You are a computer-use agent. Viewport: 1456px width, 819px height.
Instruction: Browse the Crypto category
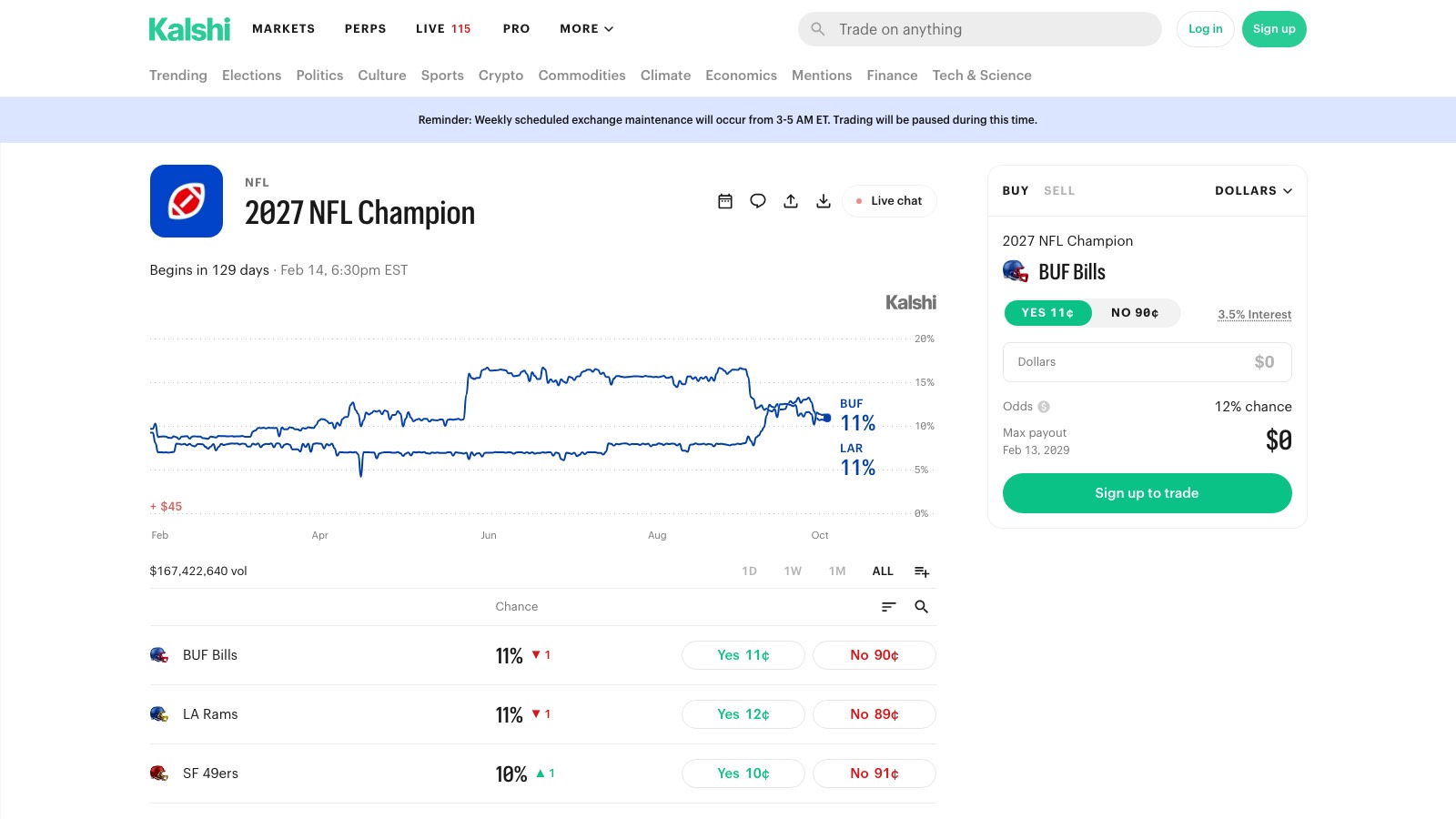click(x=500, y=76)
